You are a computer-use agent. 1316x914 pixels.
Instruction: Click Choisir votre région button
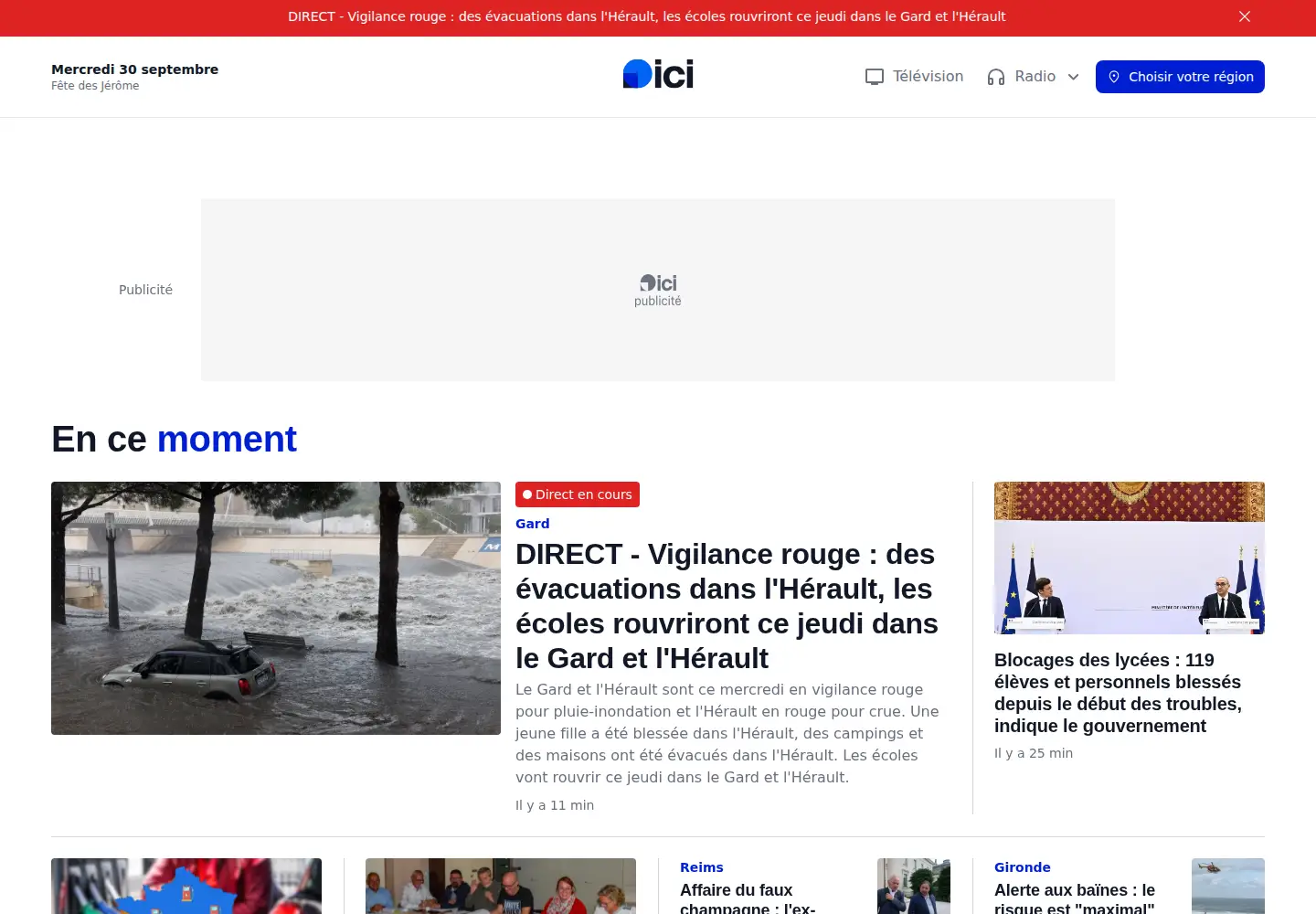pos(1180,77)
